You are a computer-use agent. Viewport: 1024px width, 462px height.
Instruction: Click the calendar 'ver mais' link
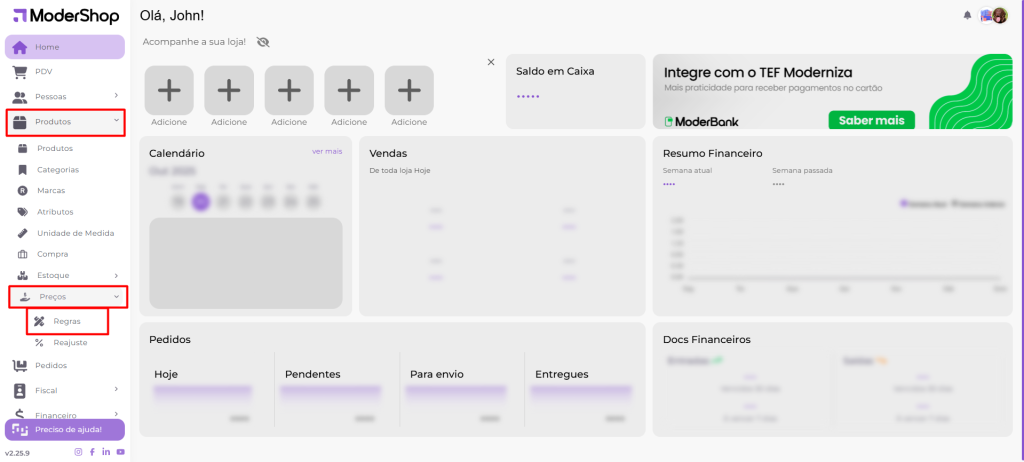[327, 151]
